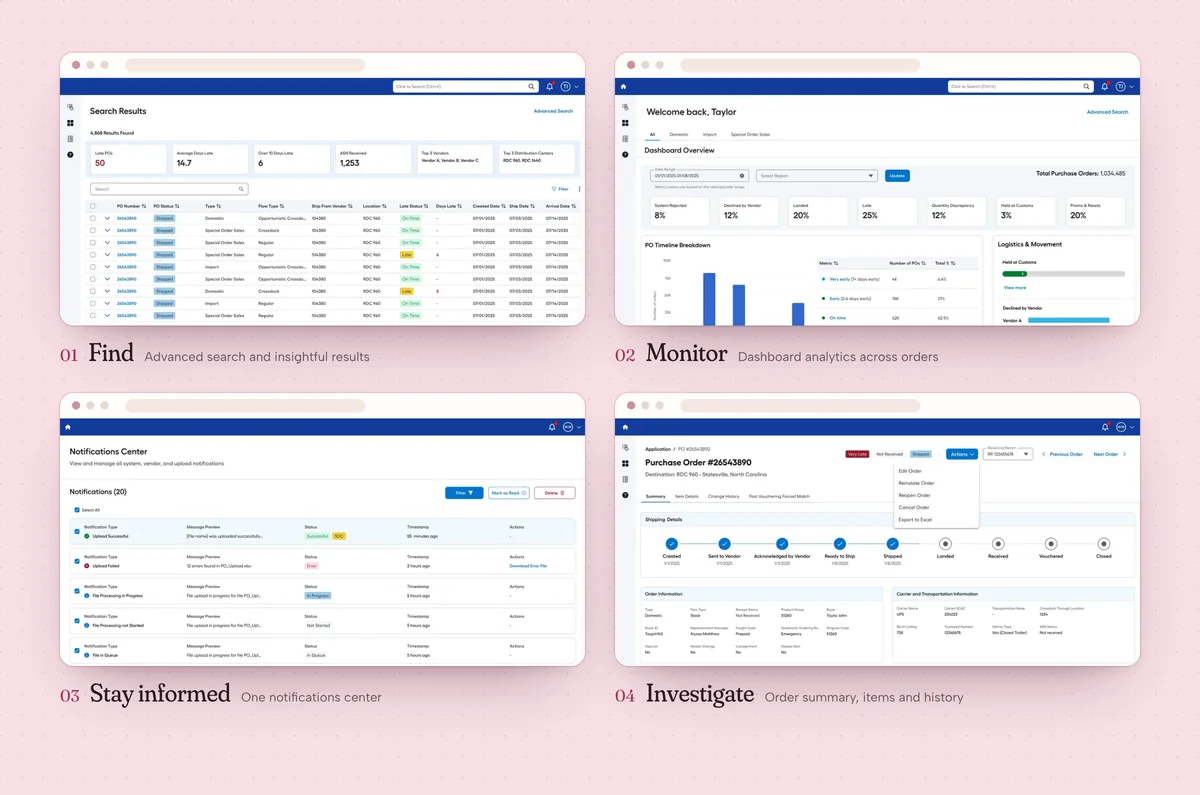Sort by PO Number using its sort icon

[x=144, y=206]
